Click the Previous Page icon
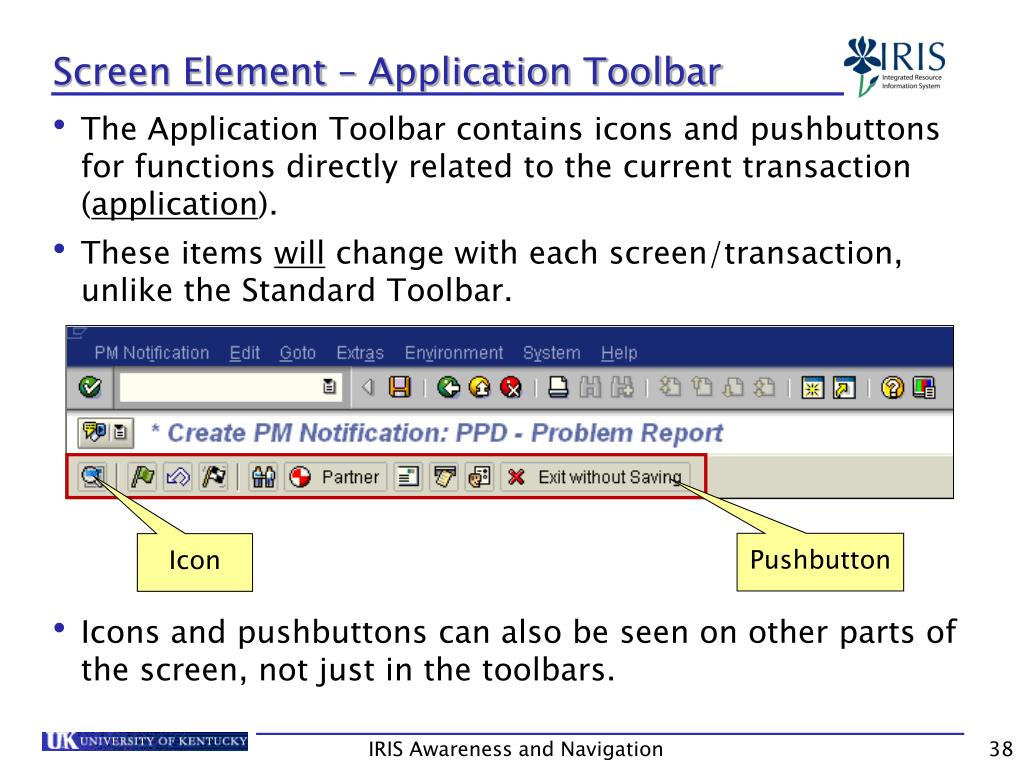Screen dimensions: 1024x768 pos(702,387)
